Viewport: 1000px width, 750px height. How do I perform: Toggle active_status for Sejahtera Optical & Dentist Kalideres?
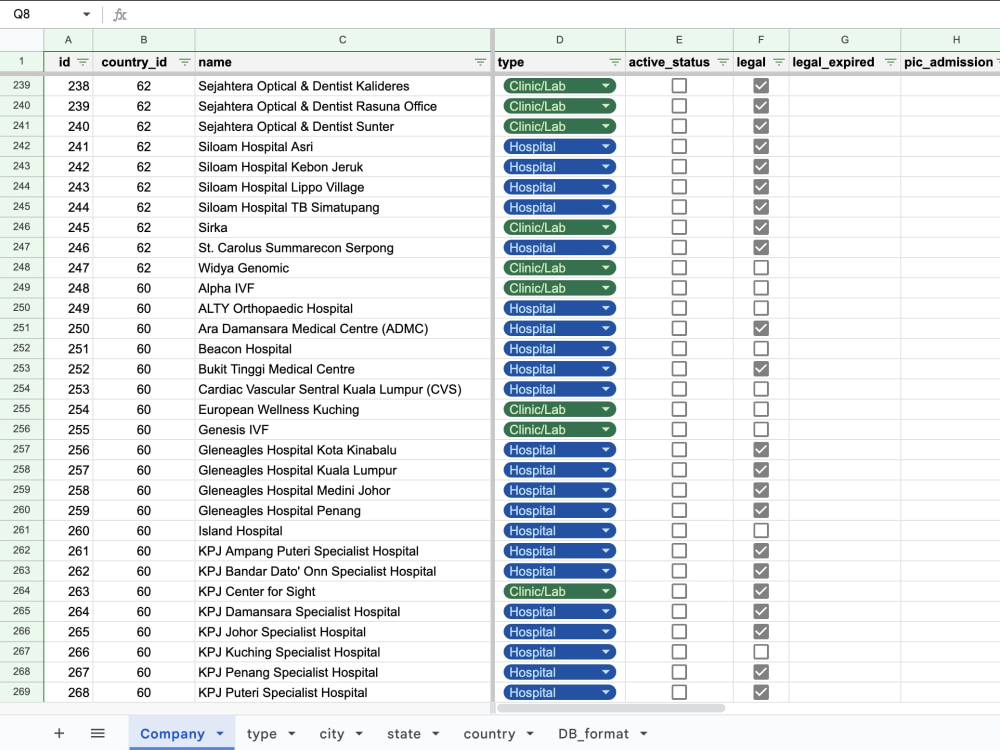coord(679,85)
